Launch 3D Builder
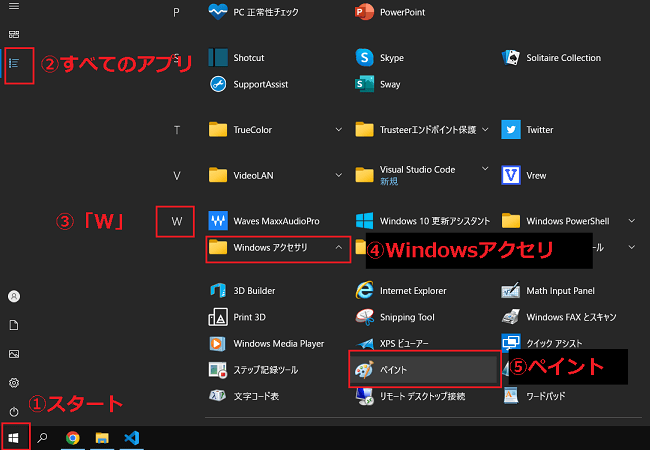 (x=242, y=290)
